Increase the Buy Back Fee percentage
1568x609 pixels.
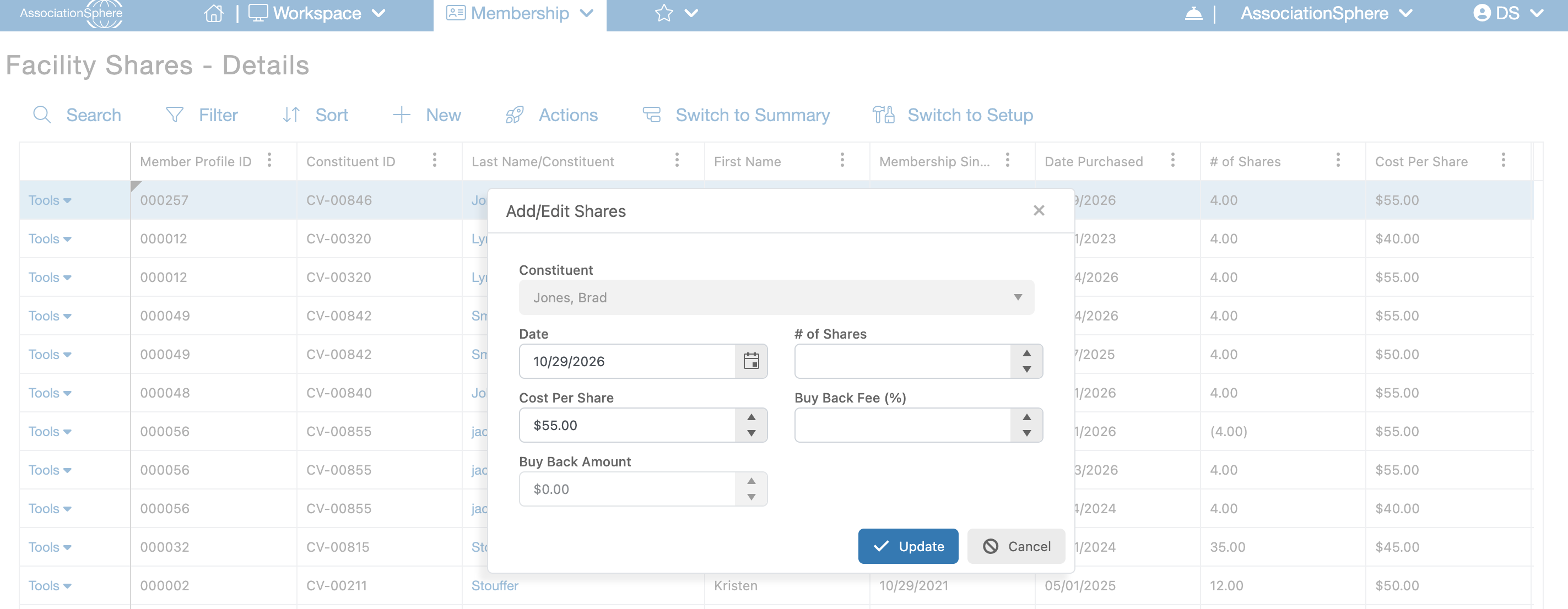coord(1027,417)
